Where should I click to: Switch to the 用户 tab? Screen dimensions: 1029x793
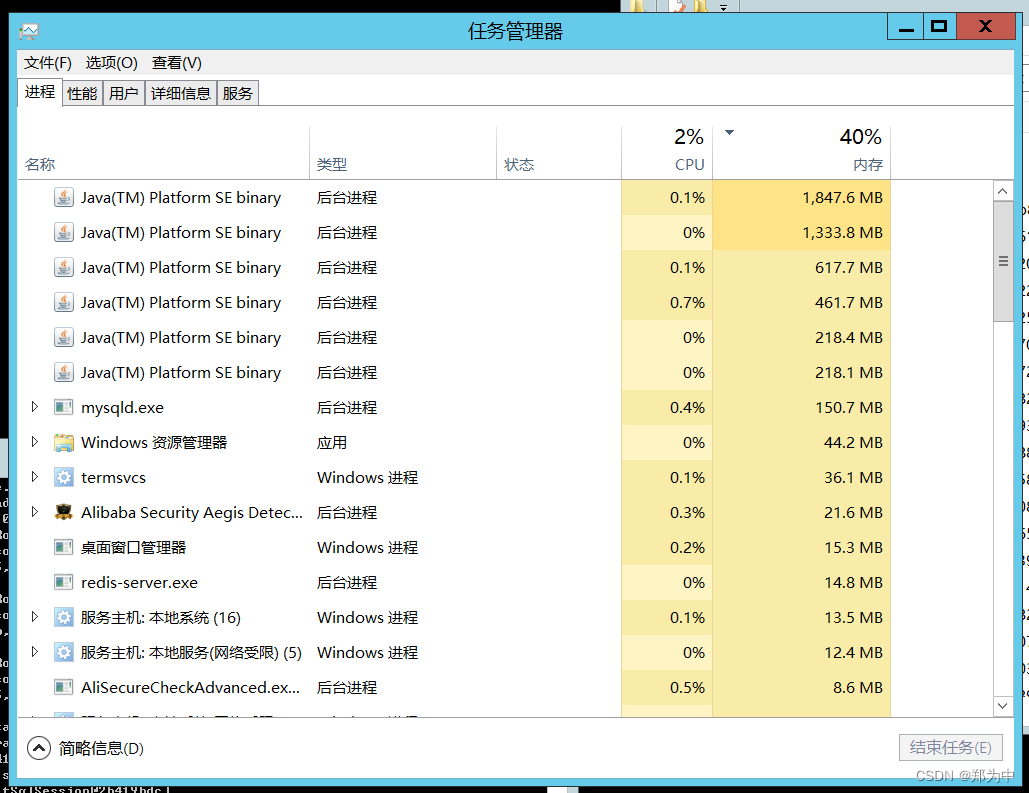(x=123, y=94)
